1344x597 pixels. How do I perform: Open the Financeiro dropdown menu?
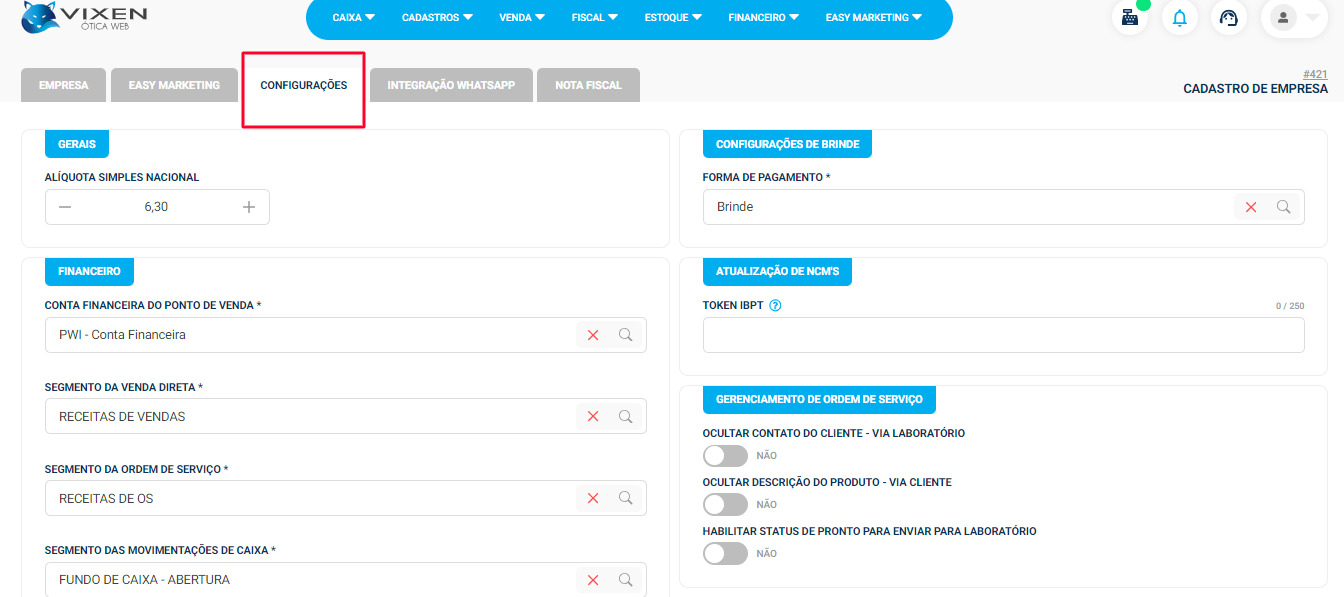pyautogui.click(x=764, y=17)
